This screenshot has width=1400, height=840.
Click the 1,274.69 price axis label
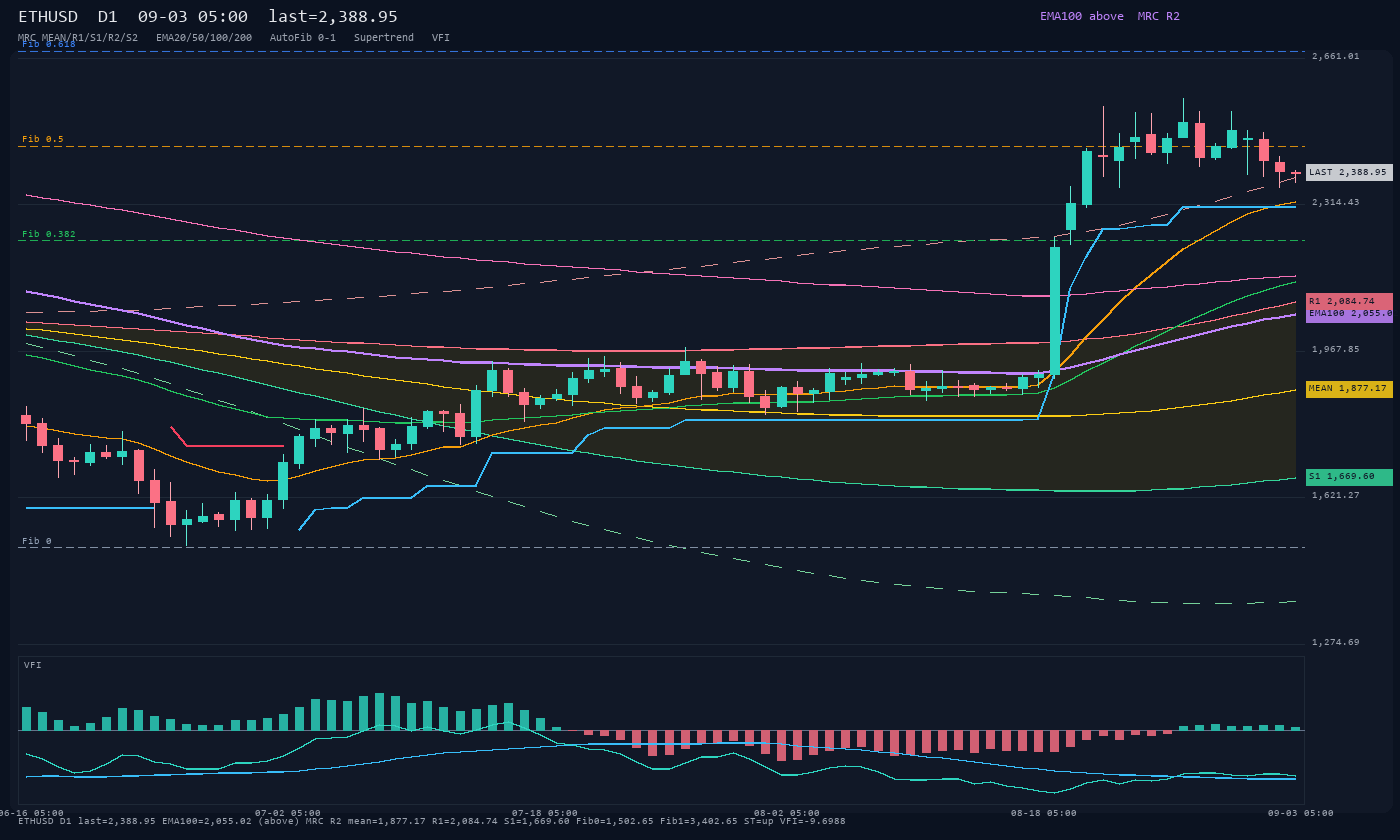coord(1336,642)
